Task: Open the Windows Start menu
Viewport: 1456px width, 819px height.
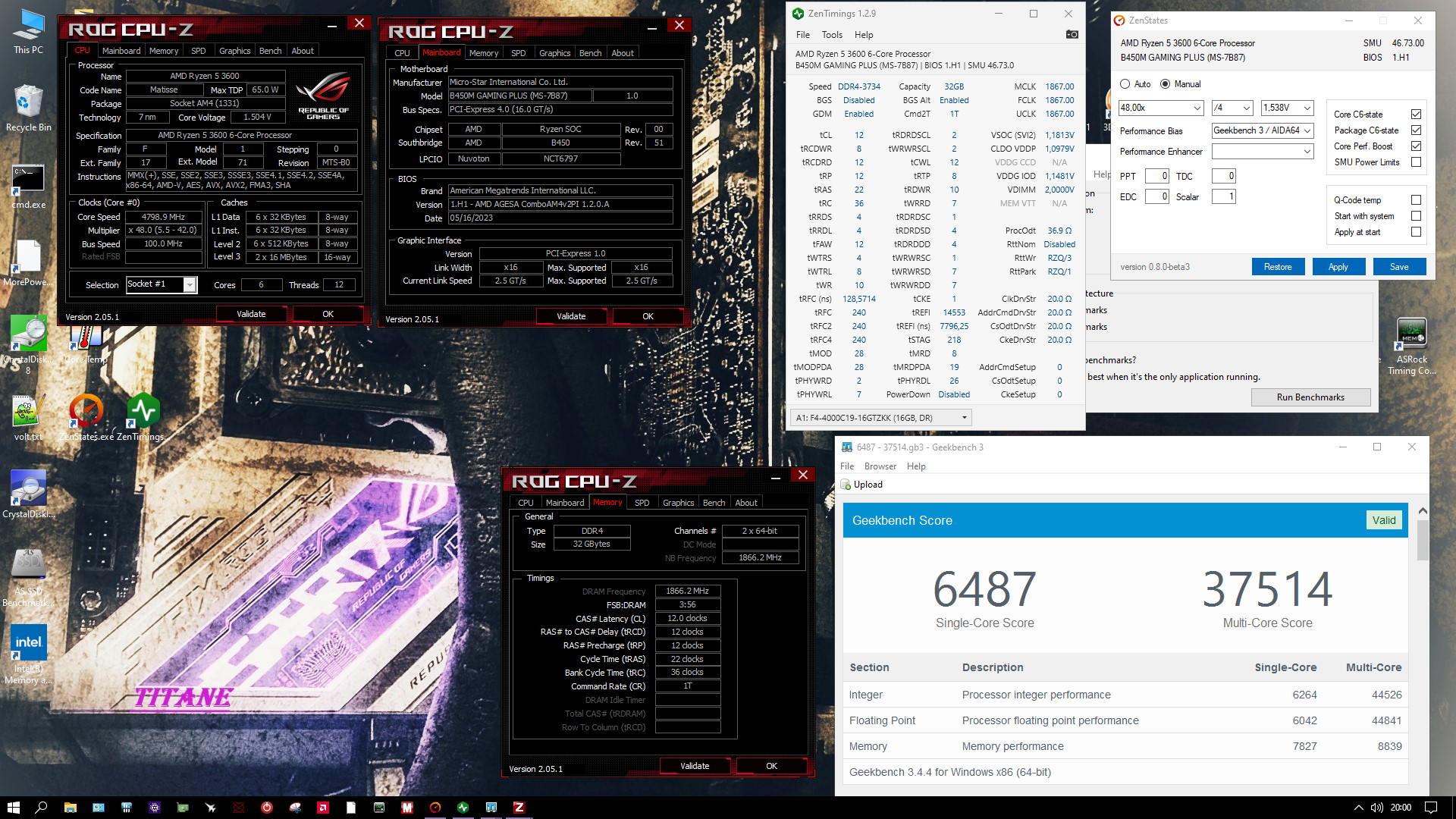Action: click(13, 808)
